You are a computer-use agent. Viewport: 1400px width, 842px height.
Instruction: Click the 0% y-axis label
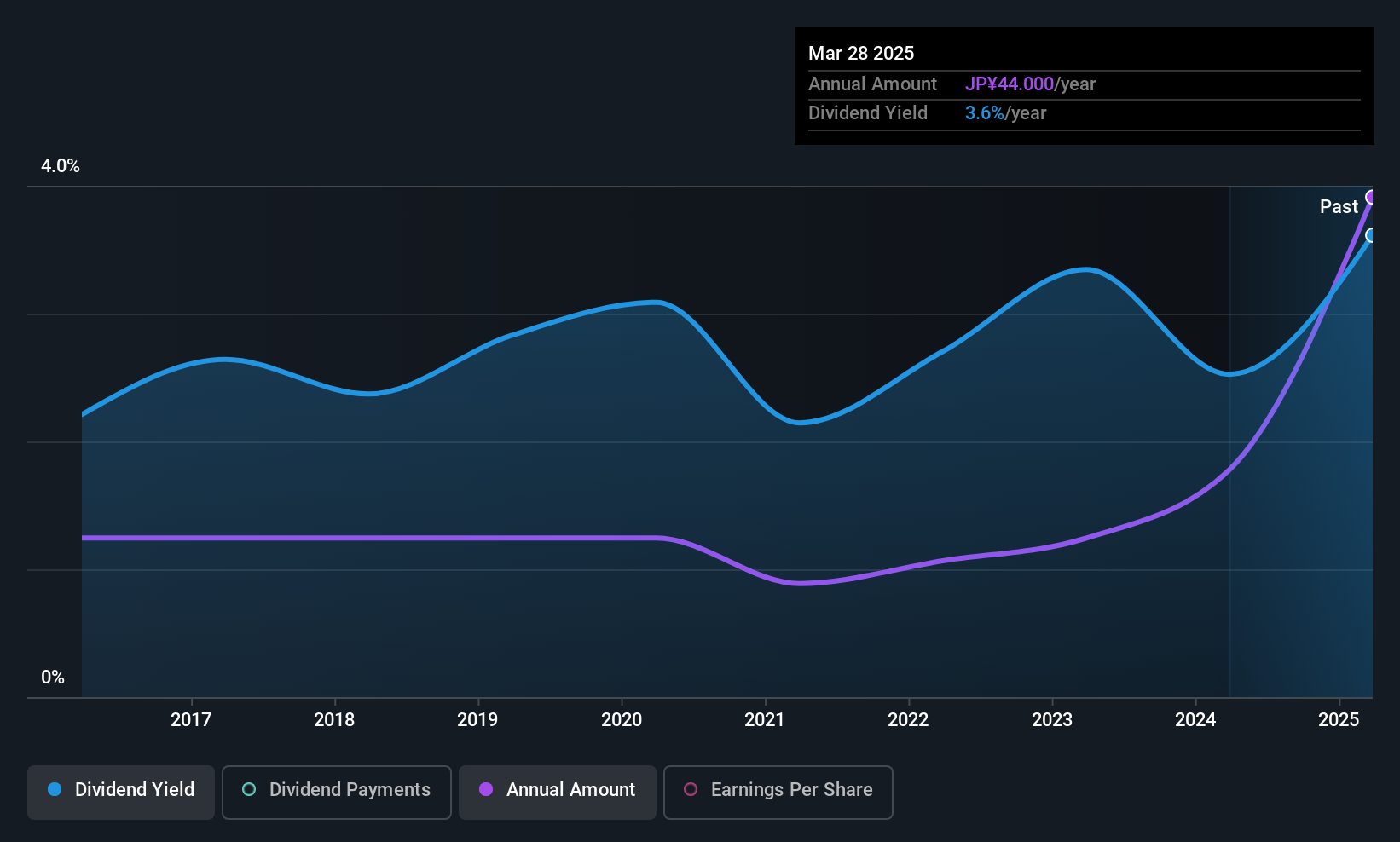[x=53, y=678]
